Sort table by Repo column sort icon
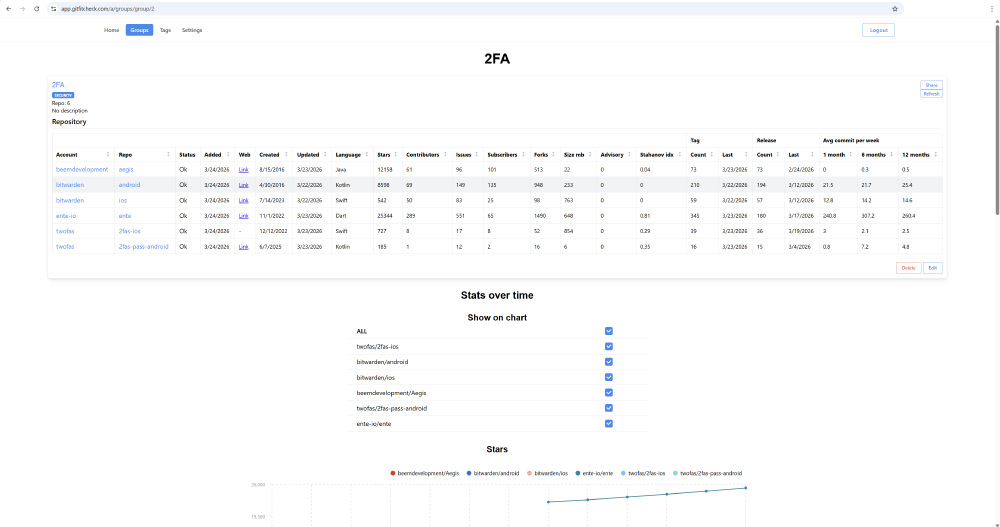The width and height of the screenshot is (1000, 527). 168,154
